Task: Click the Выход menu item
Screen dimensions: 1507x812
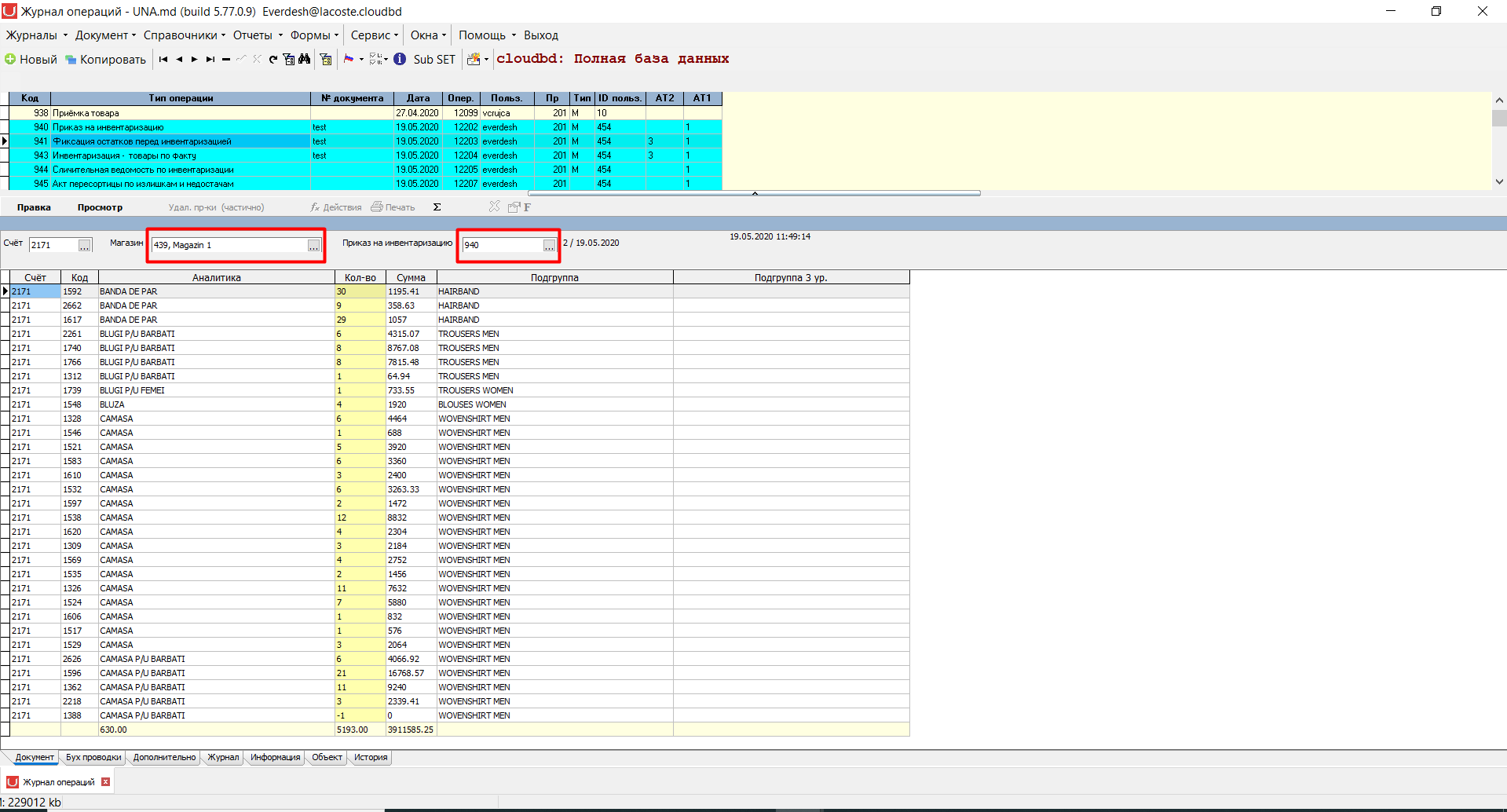Action: (x=541, y=35)
